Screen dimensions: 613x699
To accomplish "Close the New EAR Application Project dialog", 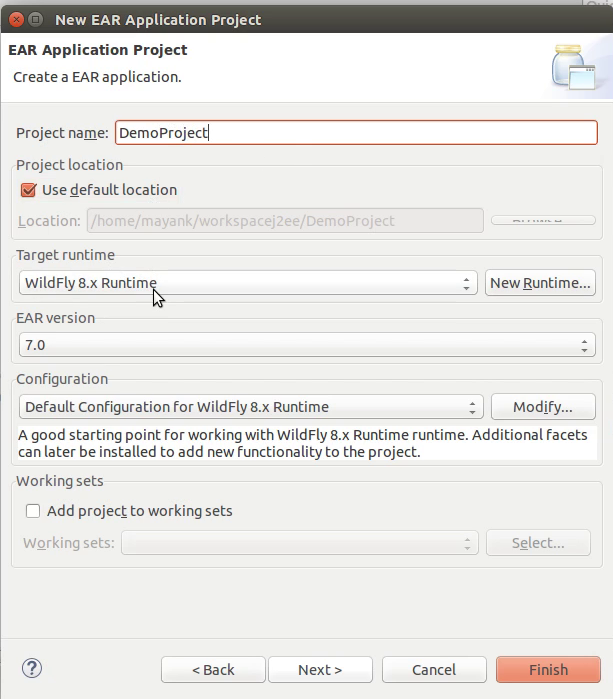I will click(x=16, y=20).
